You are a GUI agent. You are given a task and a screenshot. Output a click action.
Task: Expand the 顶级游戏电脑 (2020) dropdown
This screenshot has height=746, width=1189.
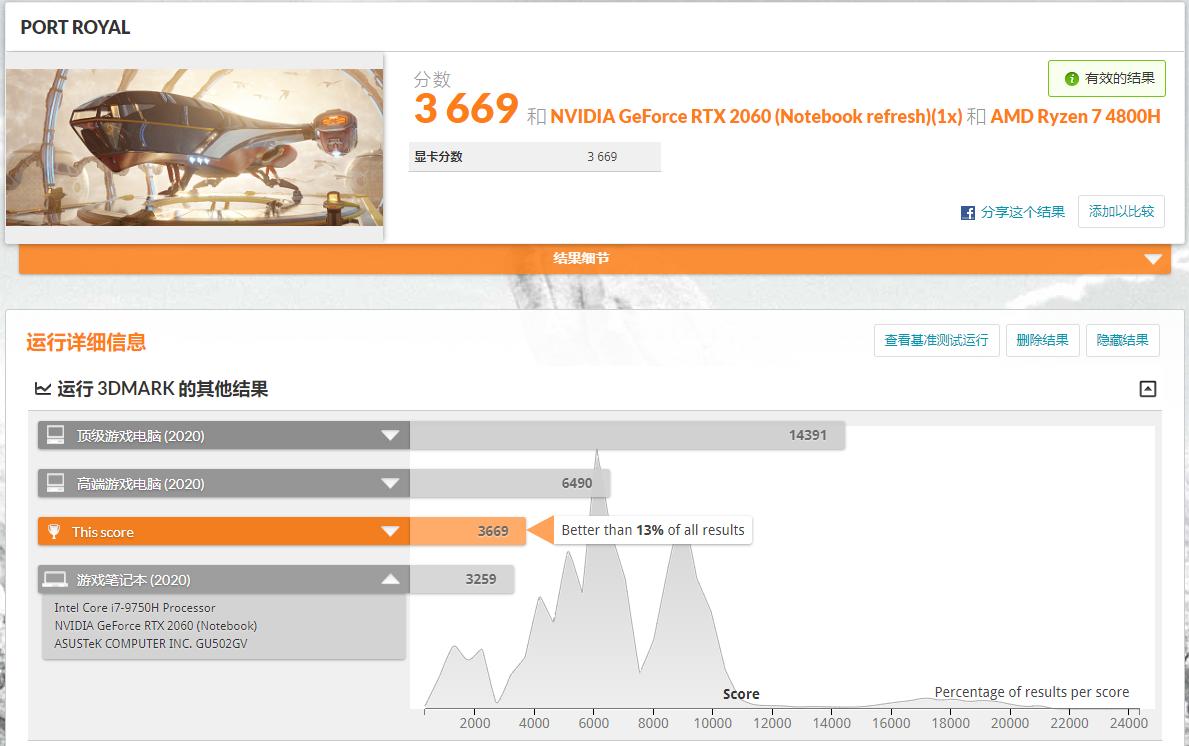pos(391,434)
